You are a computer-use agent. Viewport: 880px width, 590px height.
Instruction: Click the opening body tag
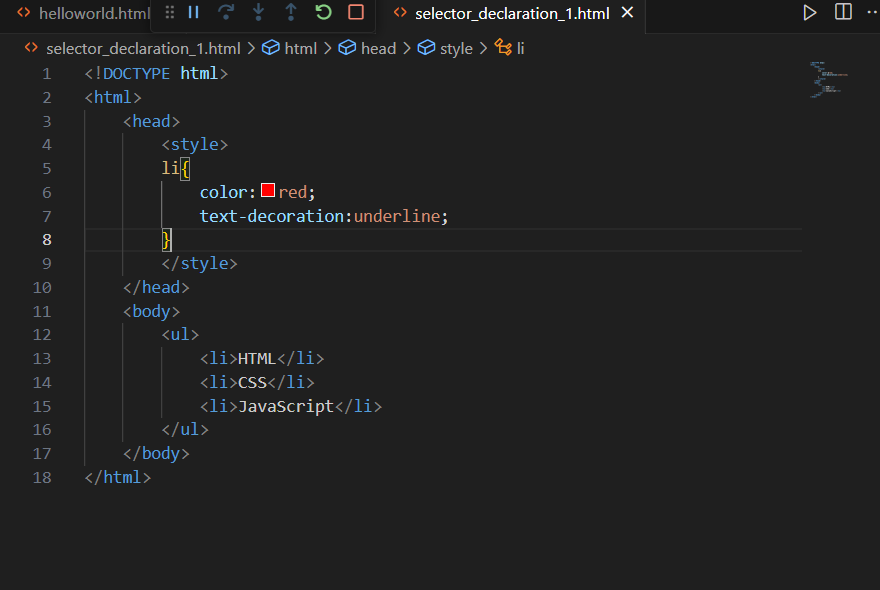coord(152,312)
